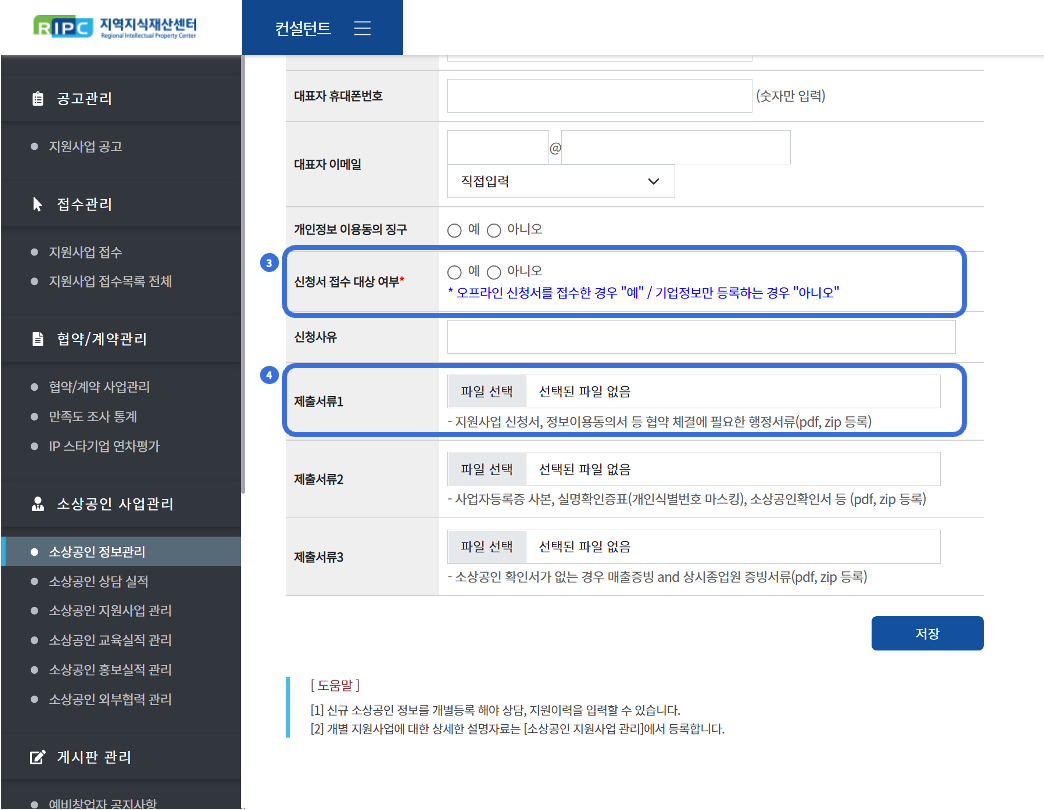This screenshot has width=1044, height=810.
Task: Click 파일 선택 for 제출서류3
Action: 486,547
